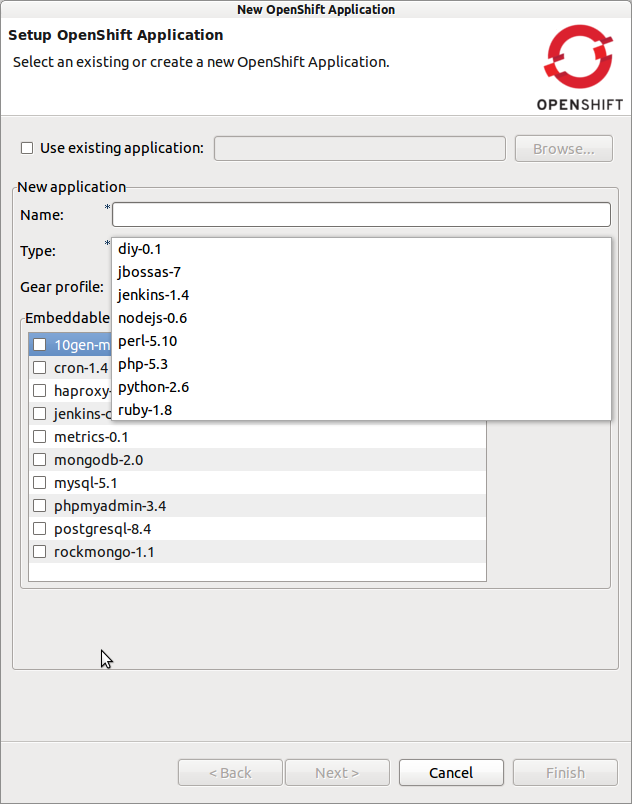Select jbossas-7 application type

149,272
